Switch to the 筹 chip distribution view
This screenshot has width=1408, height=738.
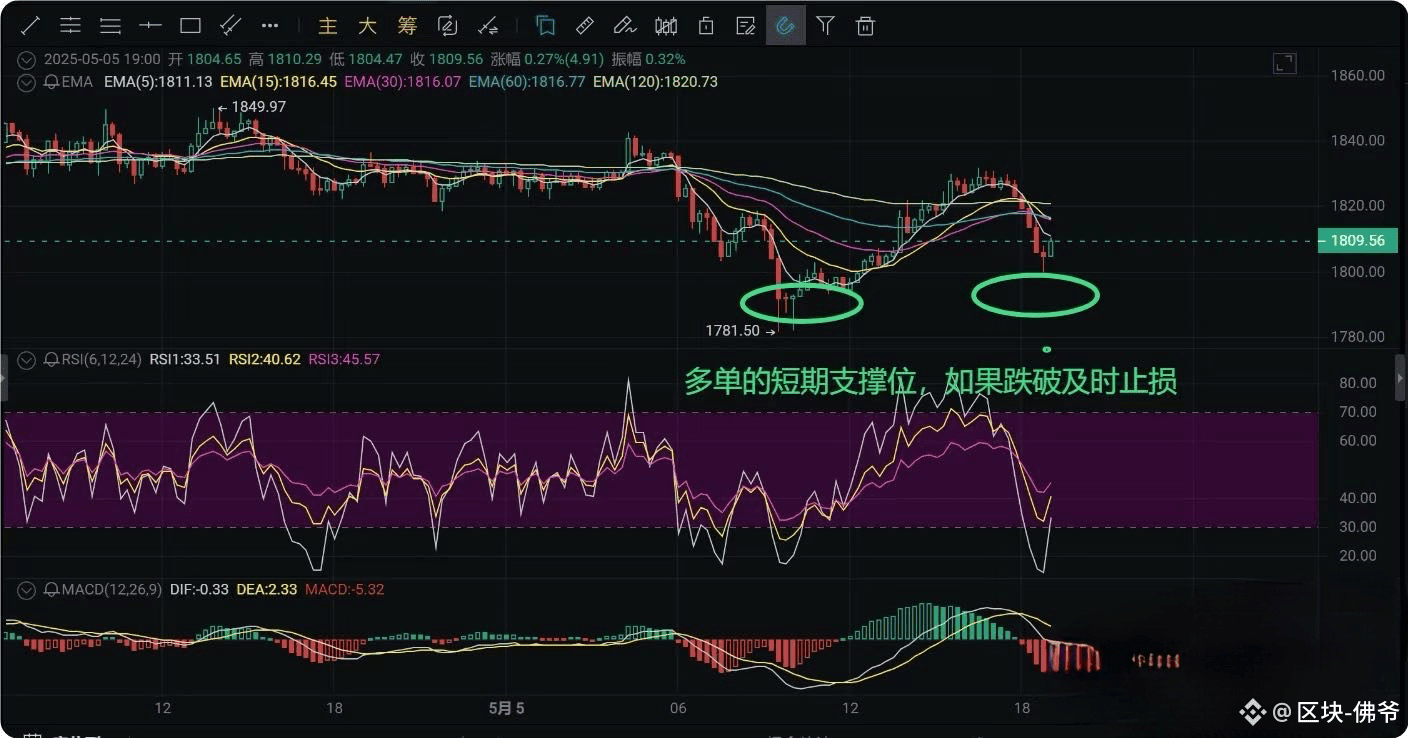click(407, 25)
